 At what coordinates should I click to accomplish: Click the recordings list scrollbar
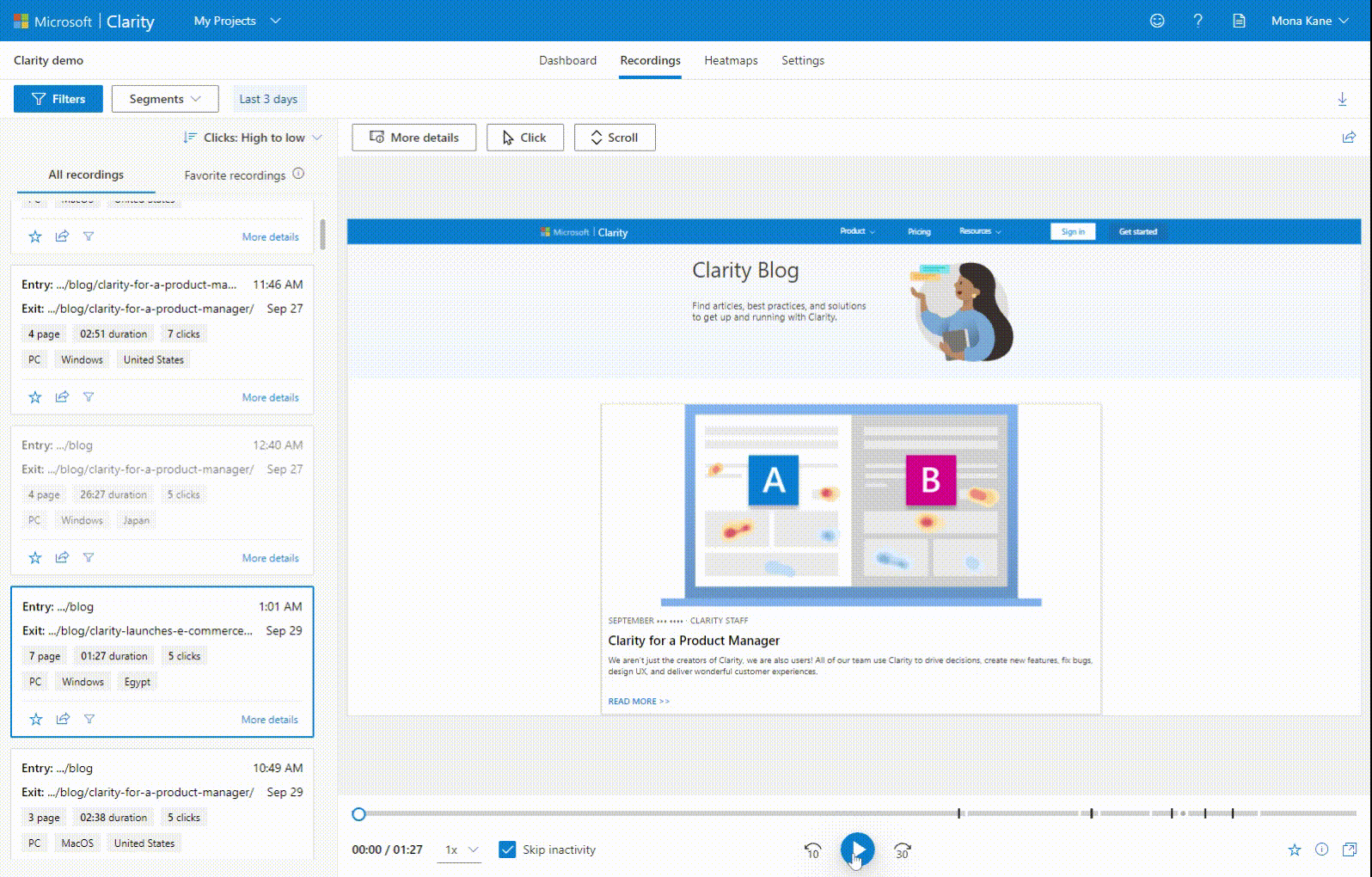[322, 235]
